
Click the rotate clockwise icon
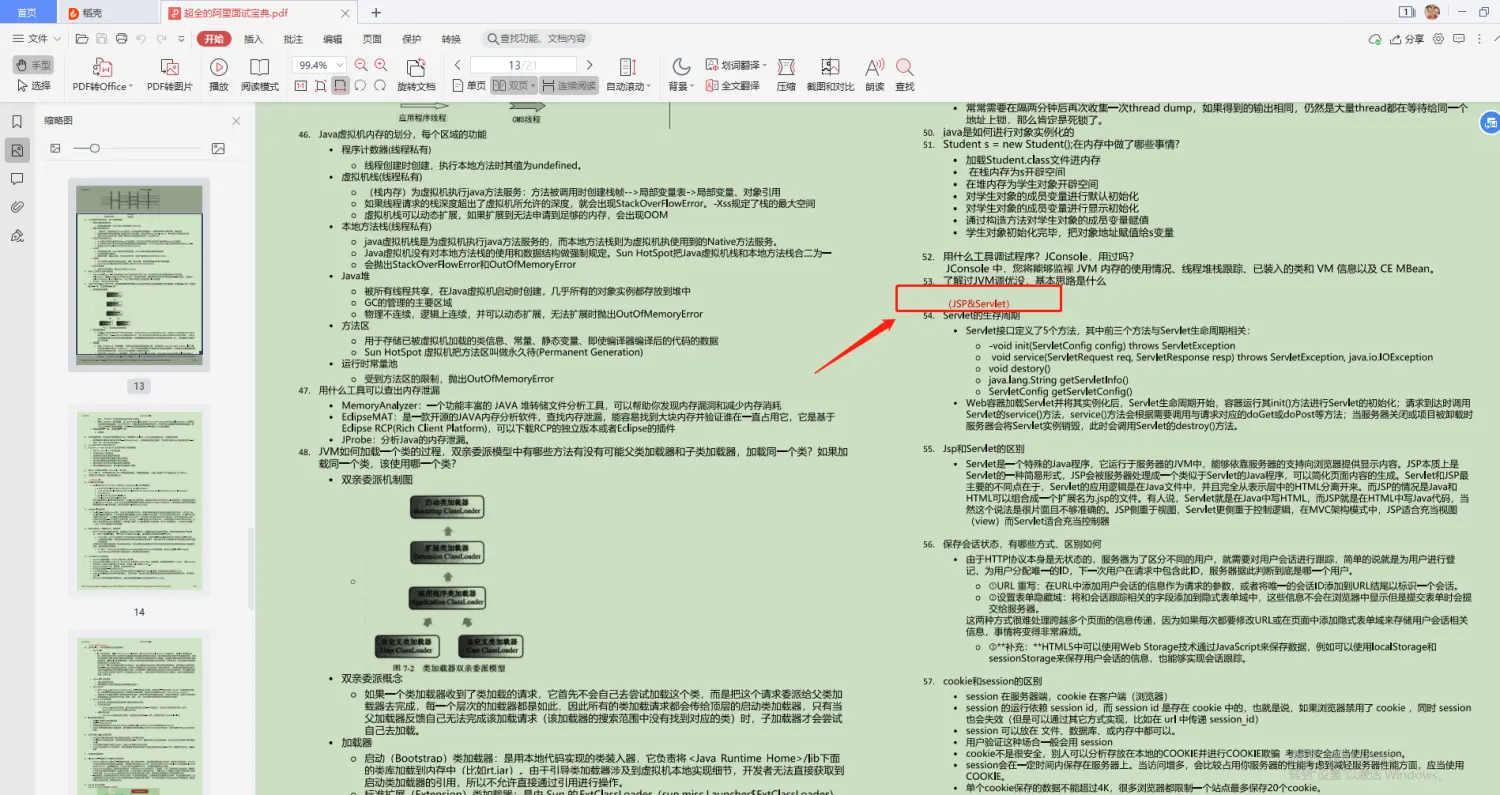380,86
